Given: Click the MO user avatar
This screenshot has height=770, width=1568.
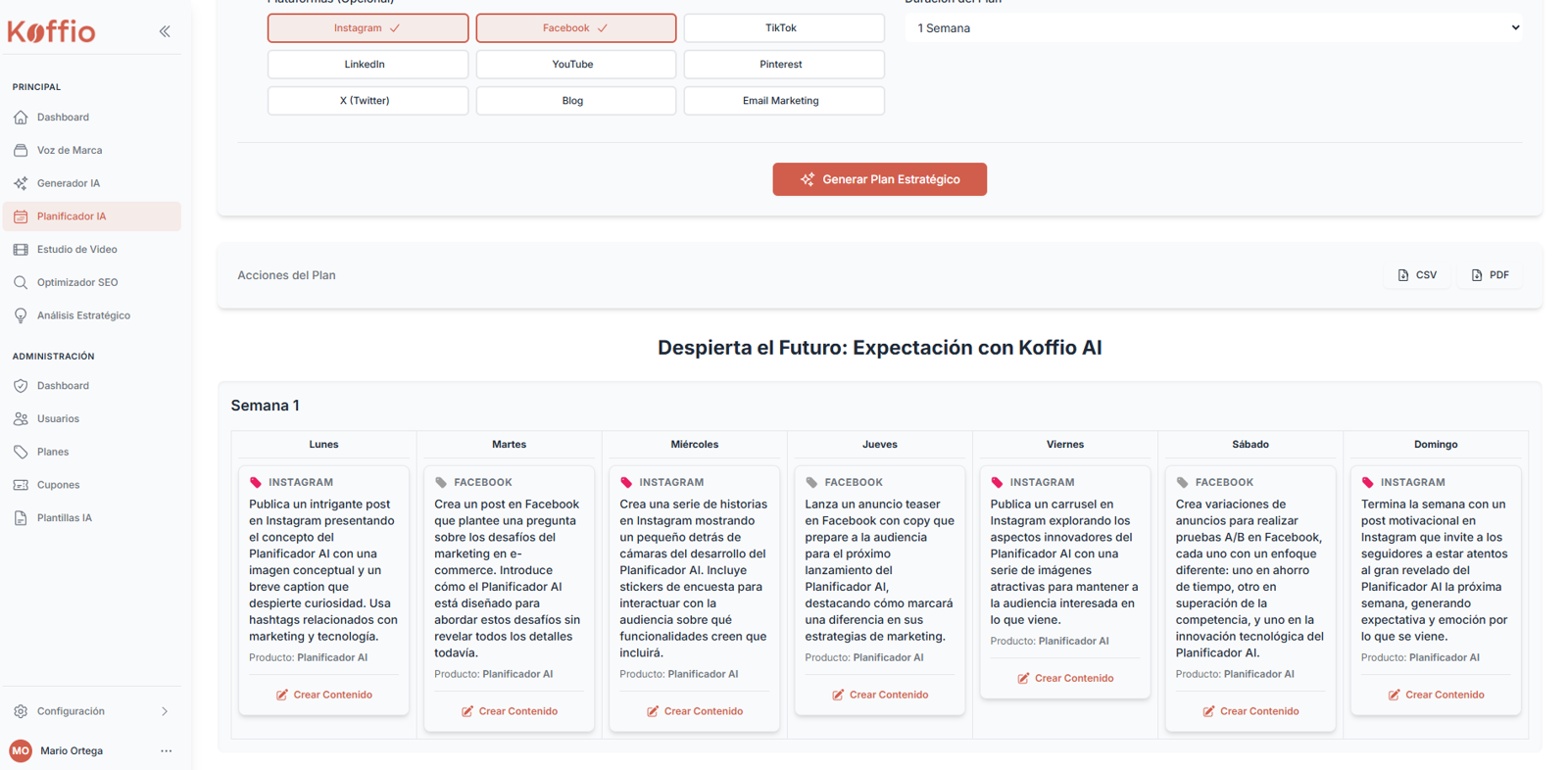Looking at the screenshot, I should point(21,750).
